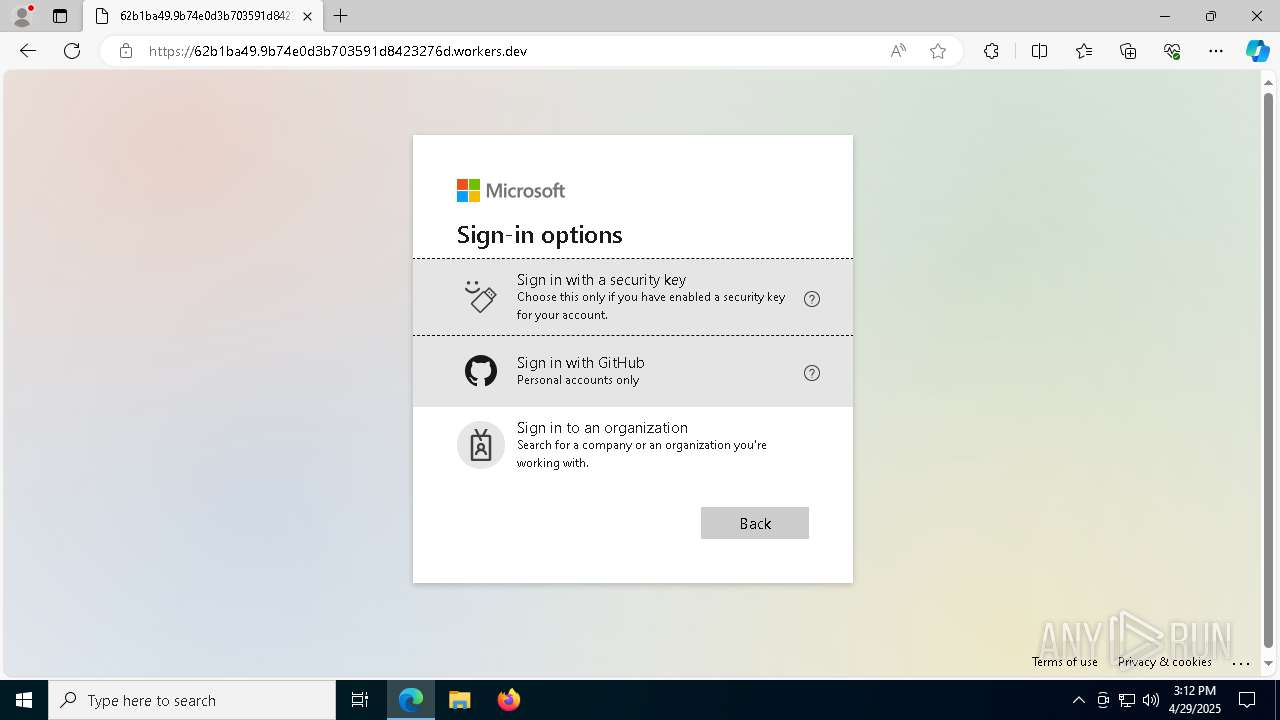The height and width of the screenshot is (720, 1280).
Task: Open Browser essentials
Action: tap(1172, 51)
